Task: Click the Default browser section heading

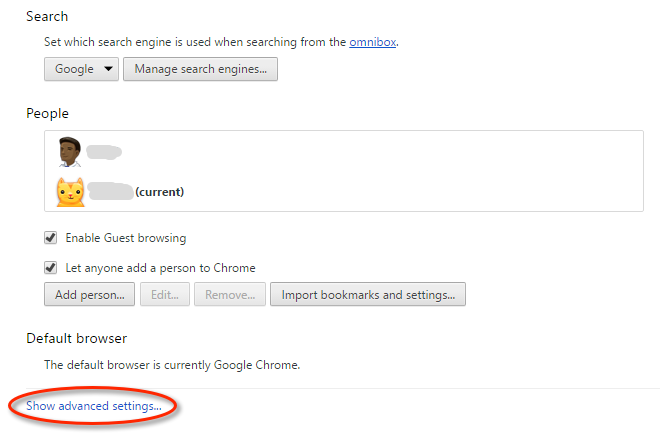Action: tap(76, 339)
